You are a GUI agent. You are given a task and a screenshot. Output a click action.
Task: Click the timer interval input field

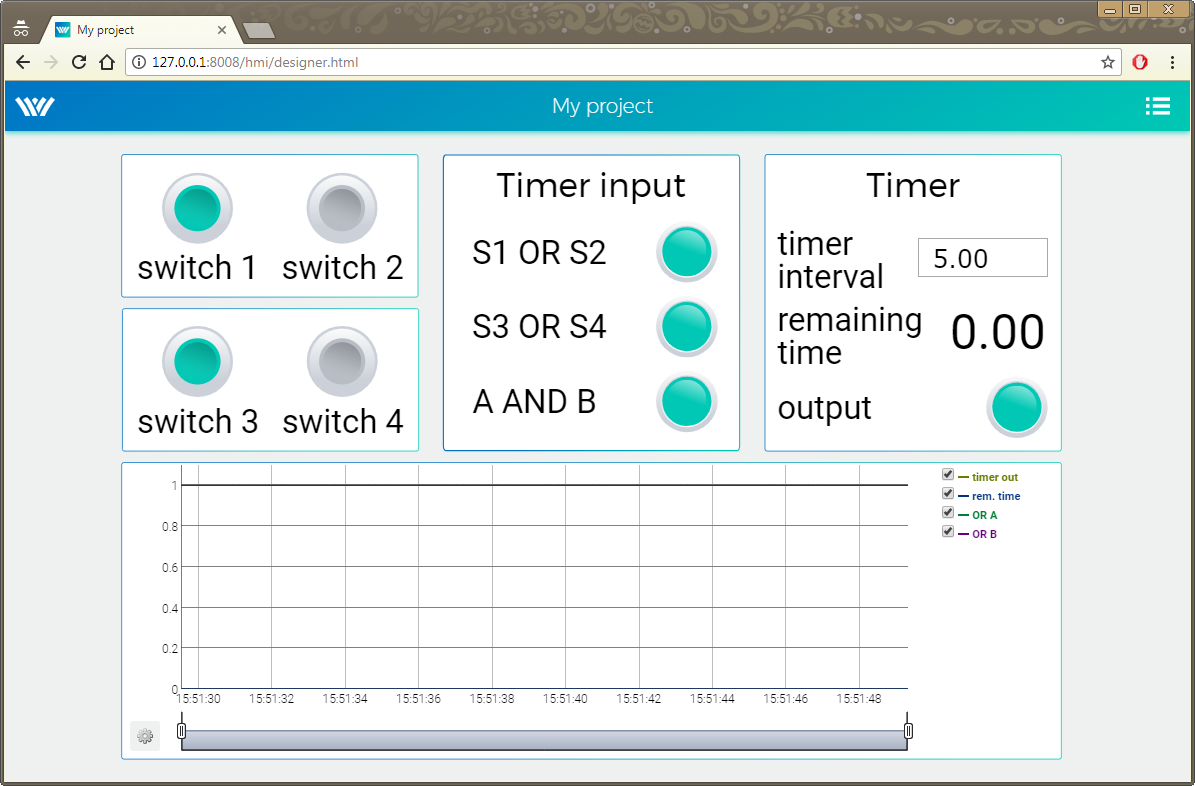pos(982,258)
